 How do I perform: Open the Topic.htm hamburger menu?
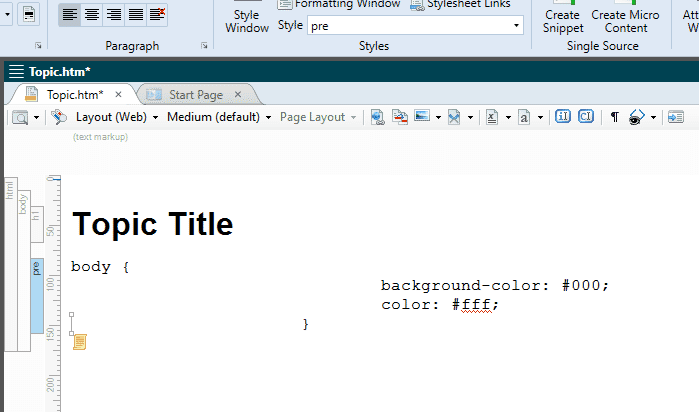[x=16, y=71]
